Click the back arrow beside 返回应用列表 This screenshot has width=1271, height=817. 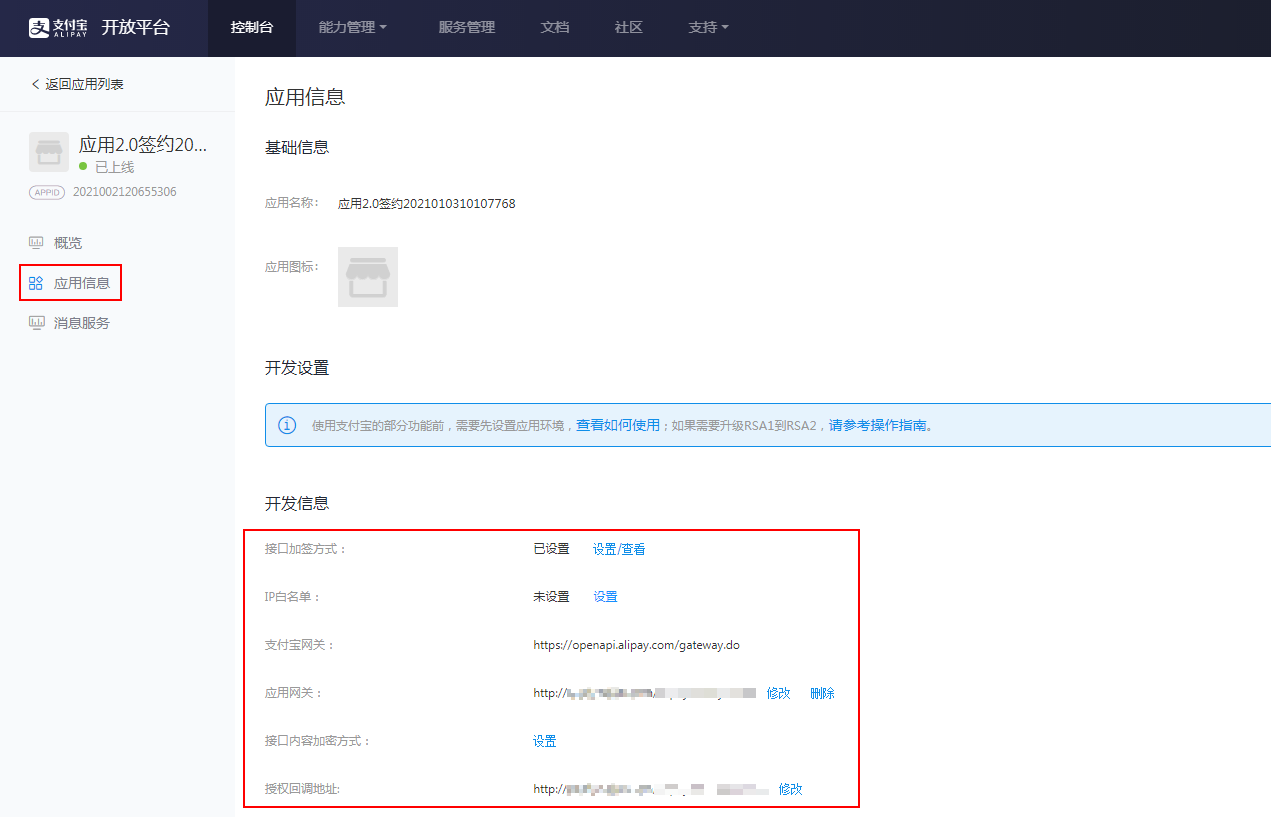click(x=36, y=84)
